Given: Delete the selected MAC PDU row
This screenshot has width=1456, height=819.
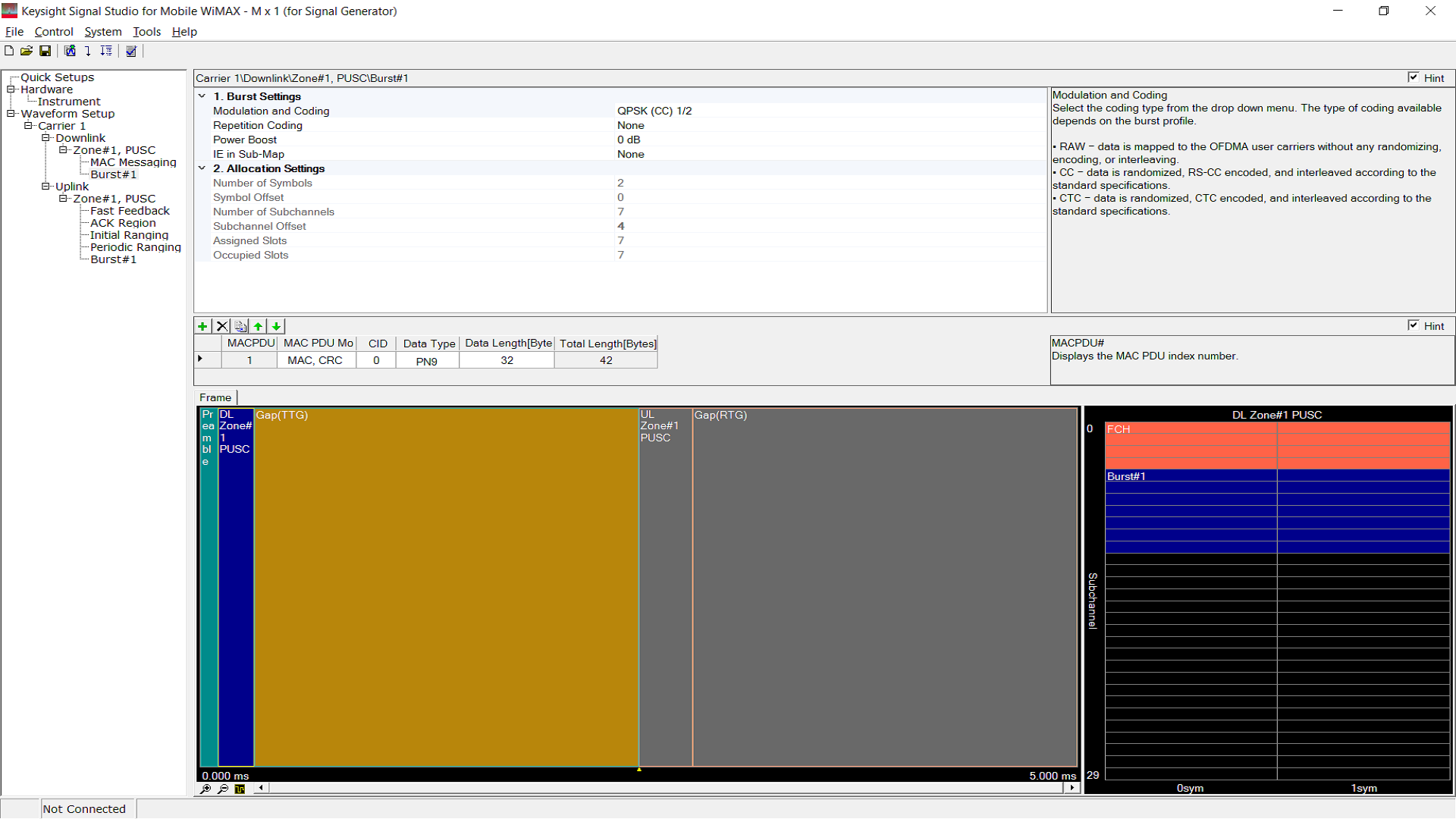Looking at the screenshot, I should tap(221, 325).
